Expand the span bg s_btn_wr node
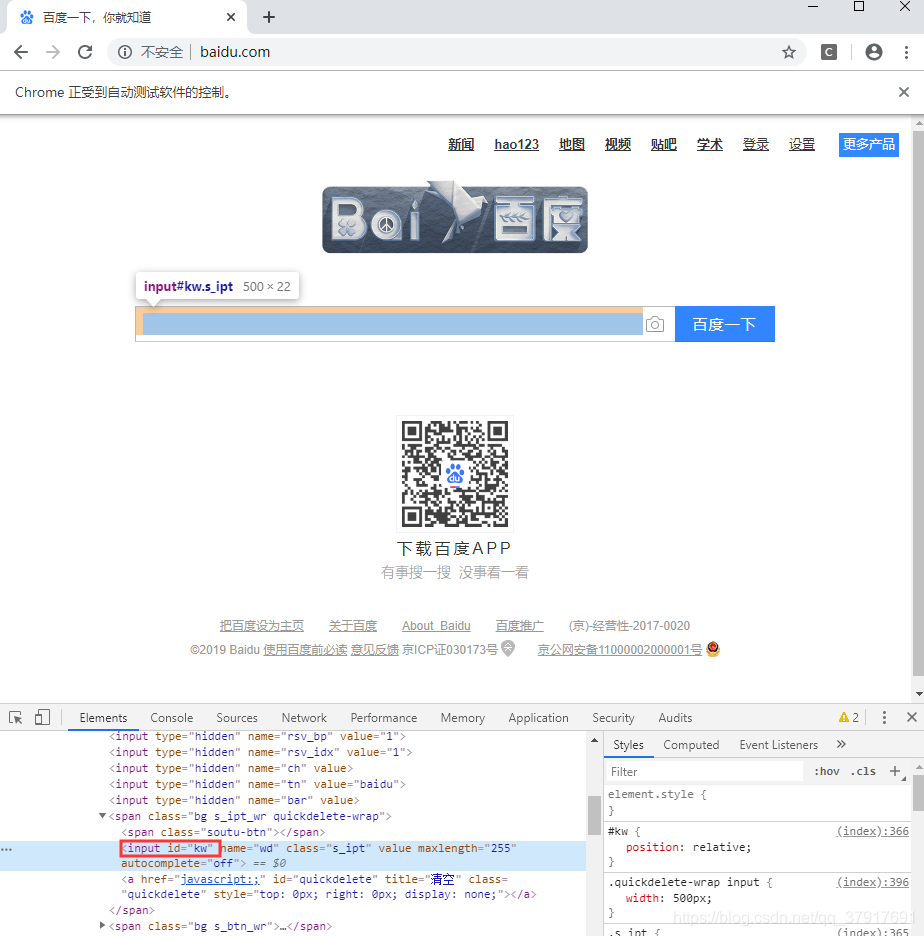This screenshot has height=936, width=924. pyautogui.click(x=103, y=925)
